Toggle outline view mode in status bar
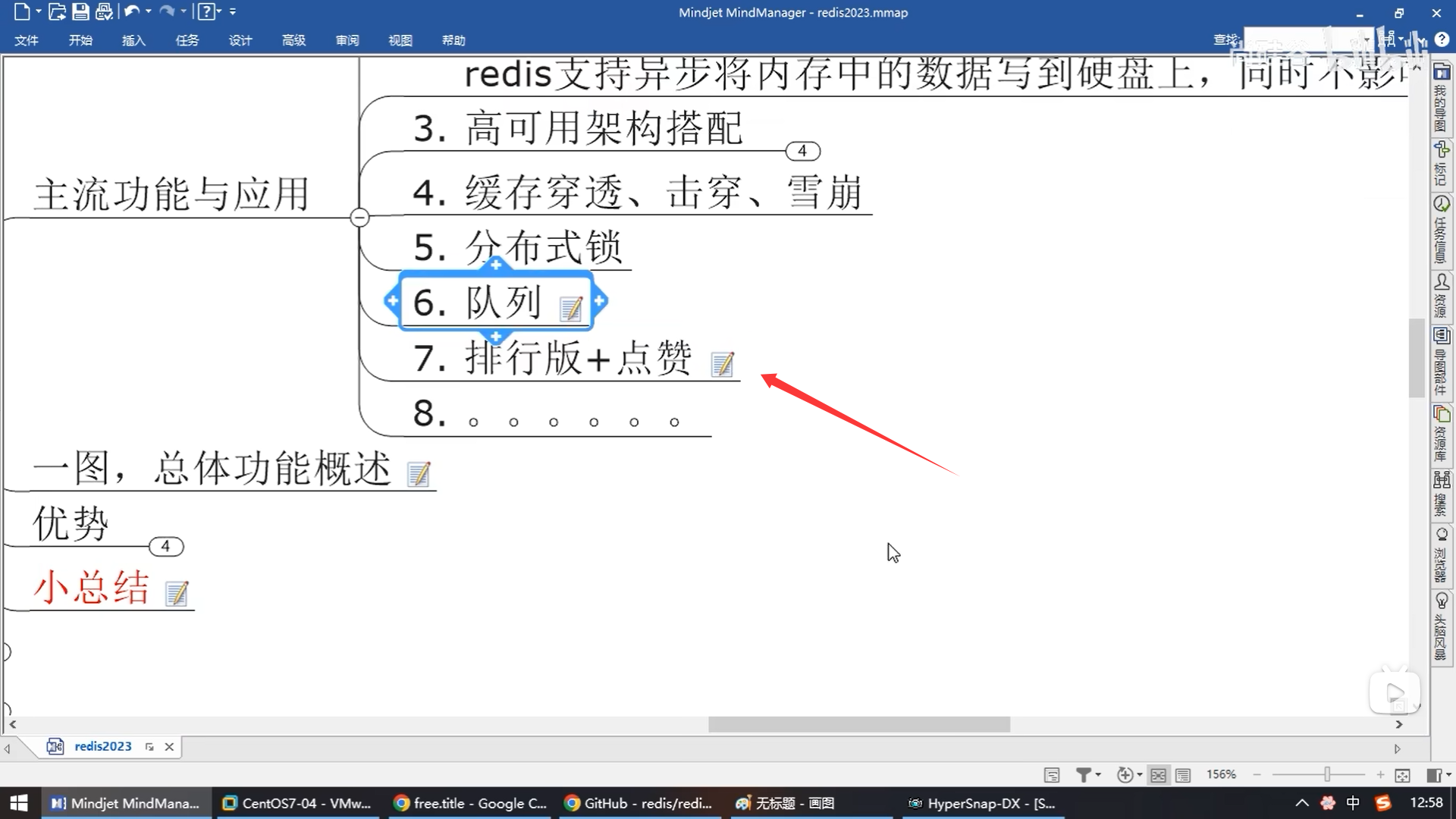 1183,775
